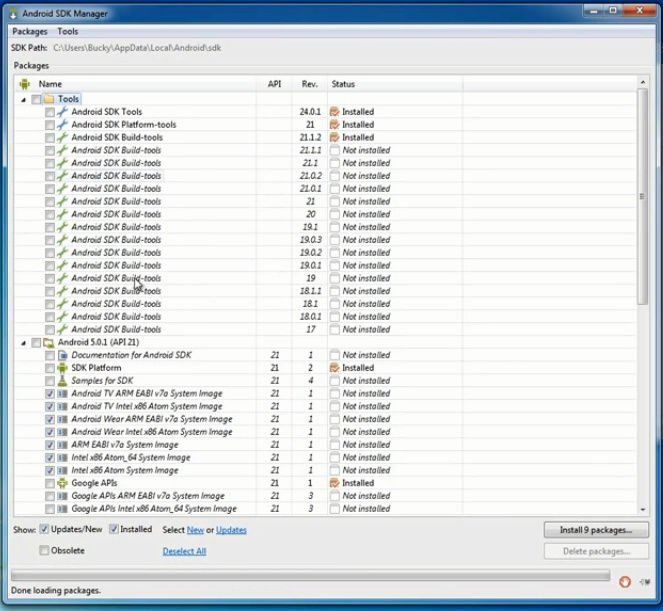Image resolution: width=663 pixels, height=611 pixels.
Task: Click wrench icon of Build-tools rev 17
Action: pyautogui.click(x=63, y=329)
